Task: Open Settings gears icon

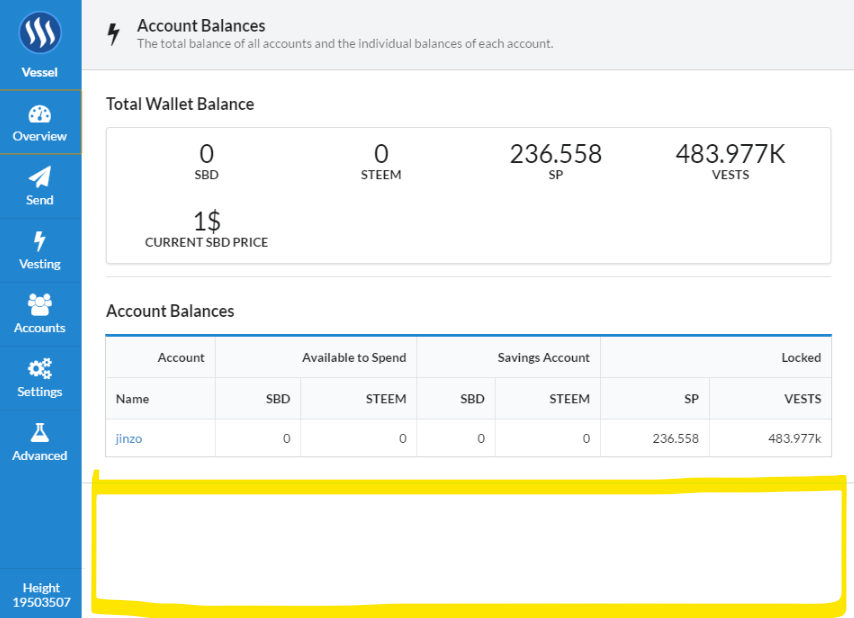Action: click(40, 369)
